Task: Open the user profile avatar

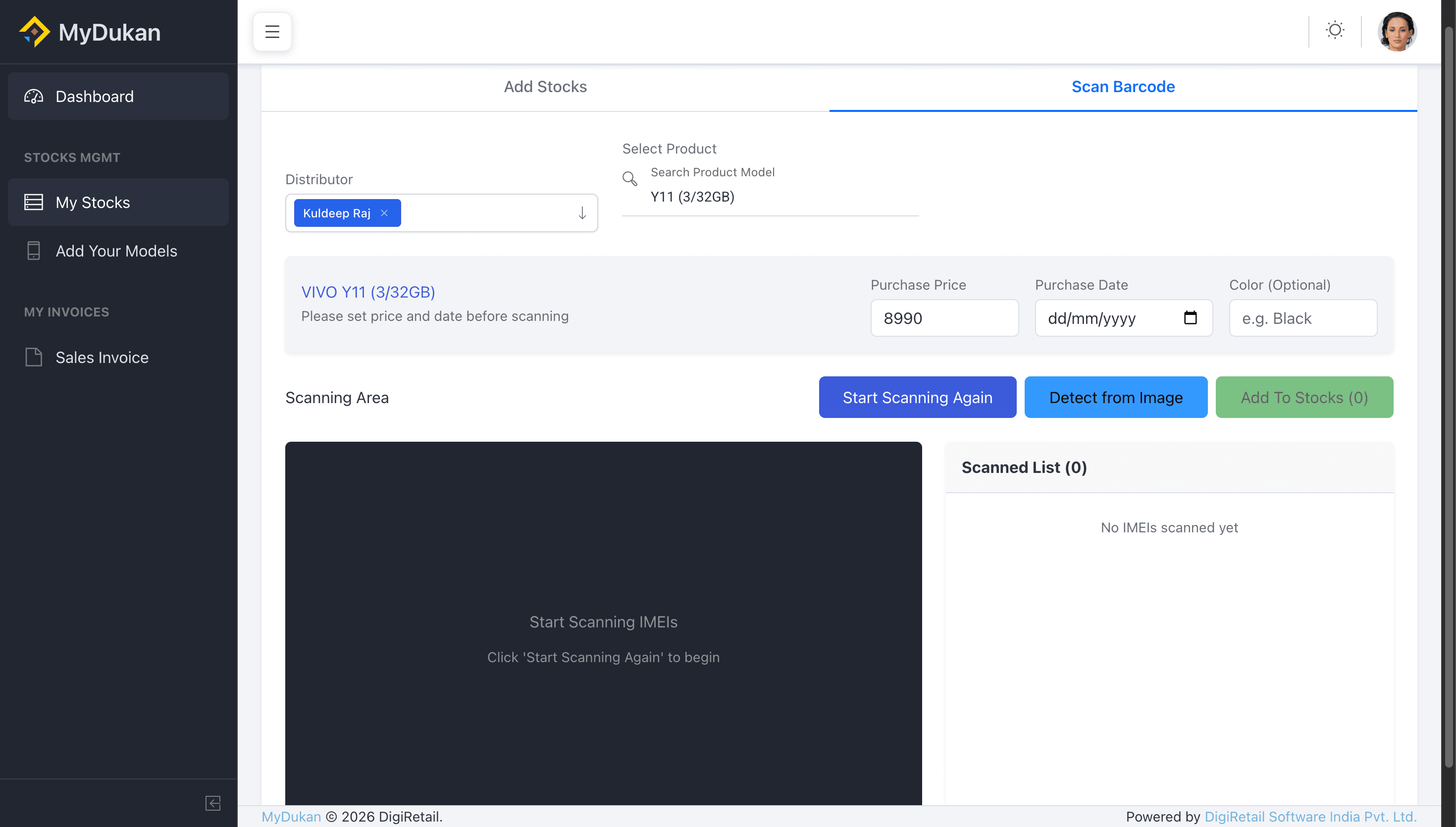Action: point(1397,32)
